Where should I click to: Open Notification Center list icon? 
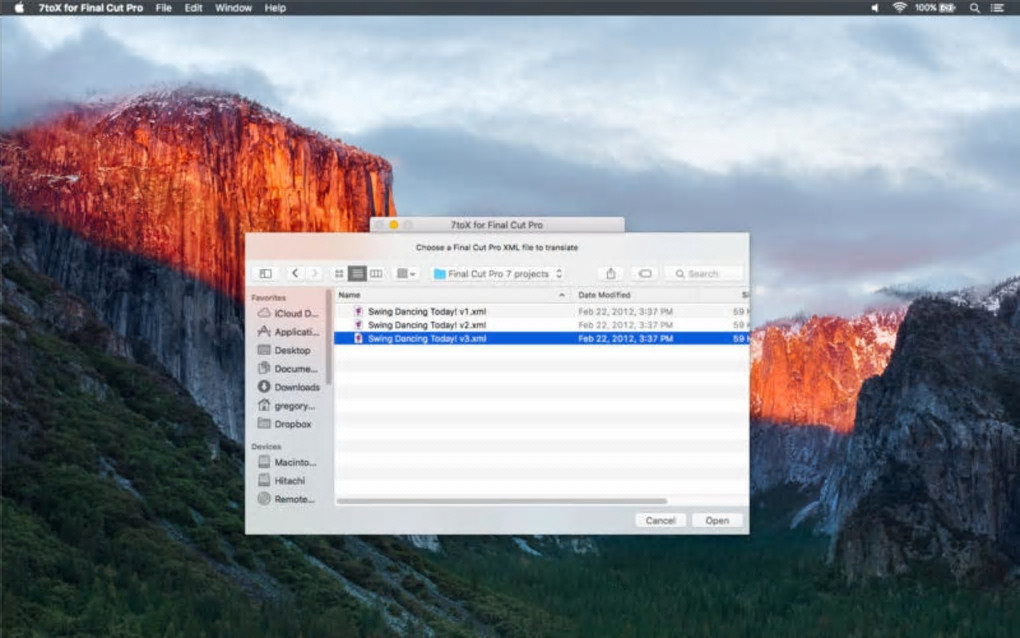coord(997,8)
